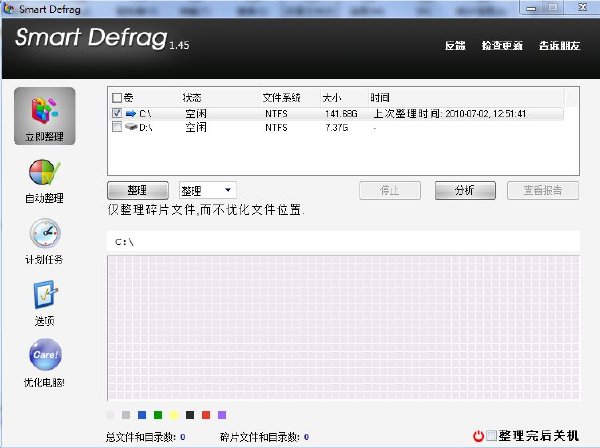Click the Care! 优化电脑 icon
The image size is (600, 448).
(45, 355)
